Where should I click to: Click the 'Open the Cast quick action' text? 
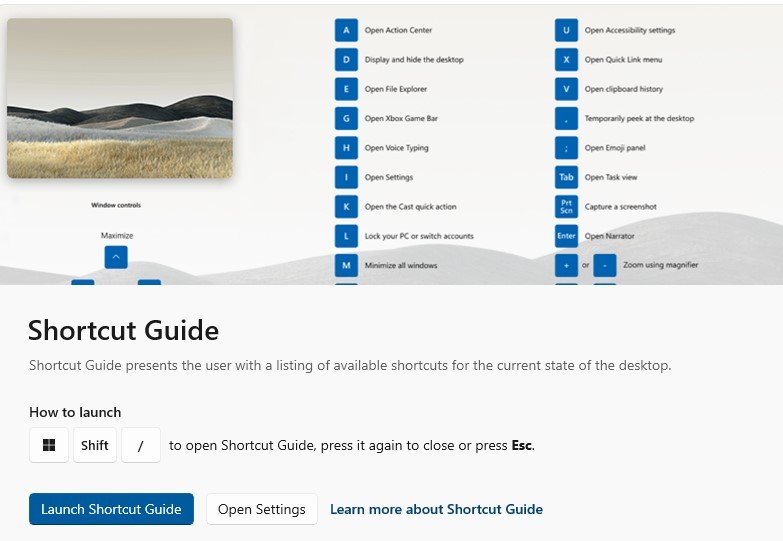point(410,207)
